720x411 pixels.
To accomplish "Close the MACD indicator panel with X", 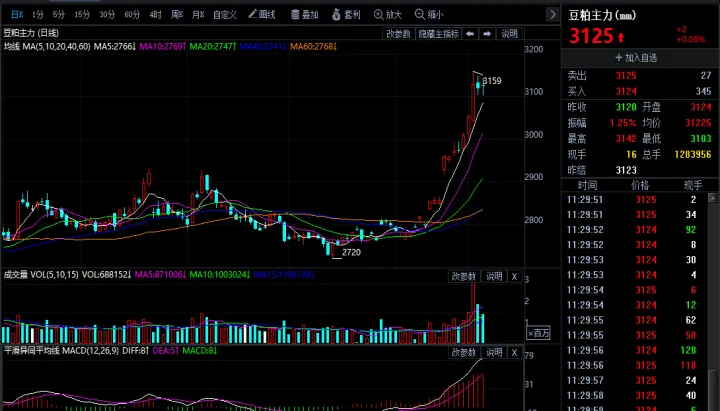I will point(514,353).
